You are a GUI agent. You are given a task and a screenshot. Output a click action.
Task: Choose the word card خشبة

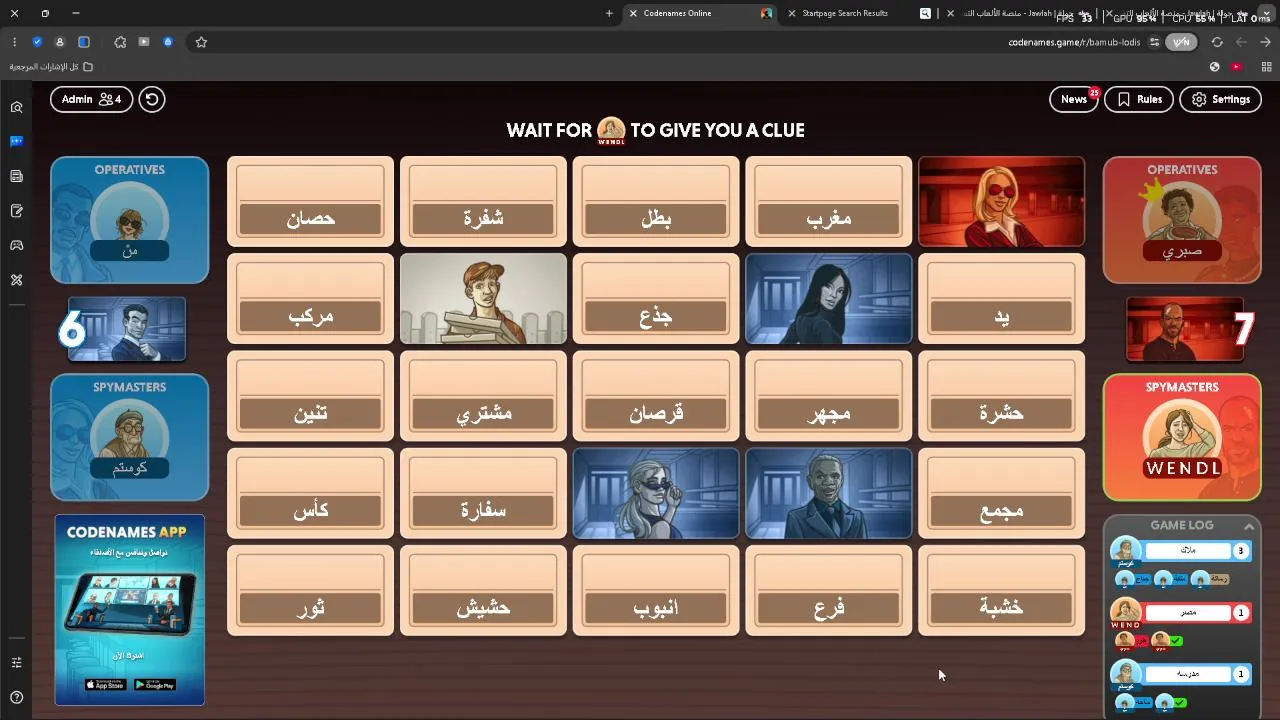point(1002,590)
